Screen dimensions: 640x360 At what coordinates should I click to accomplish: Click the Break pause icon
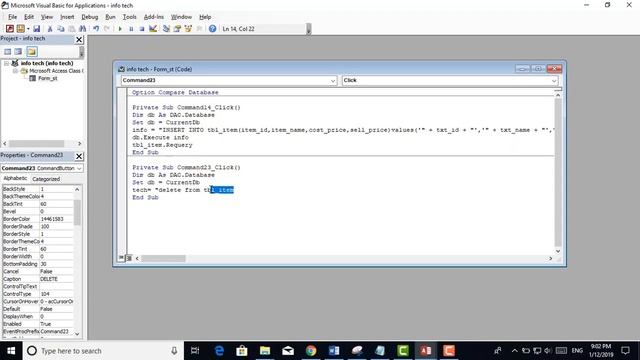131,29
